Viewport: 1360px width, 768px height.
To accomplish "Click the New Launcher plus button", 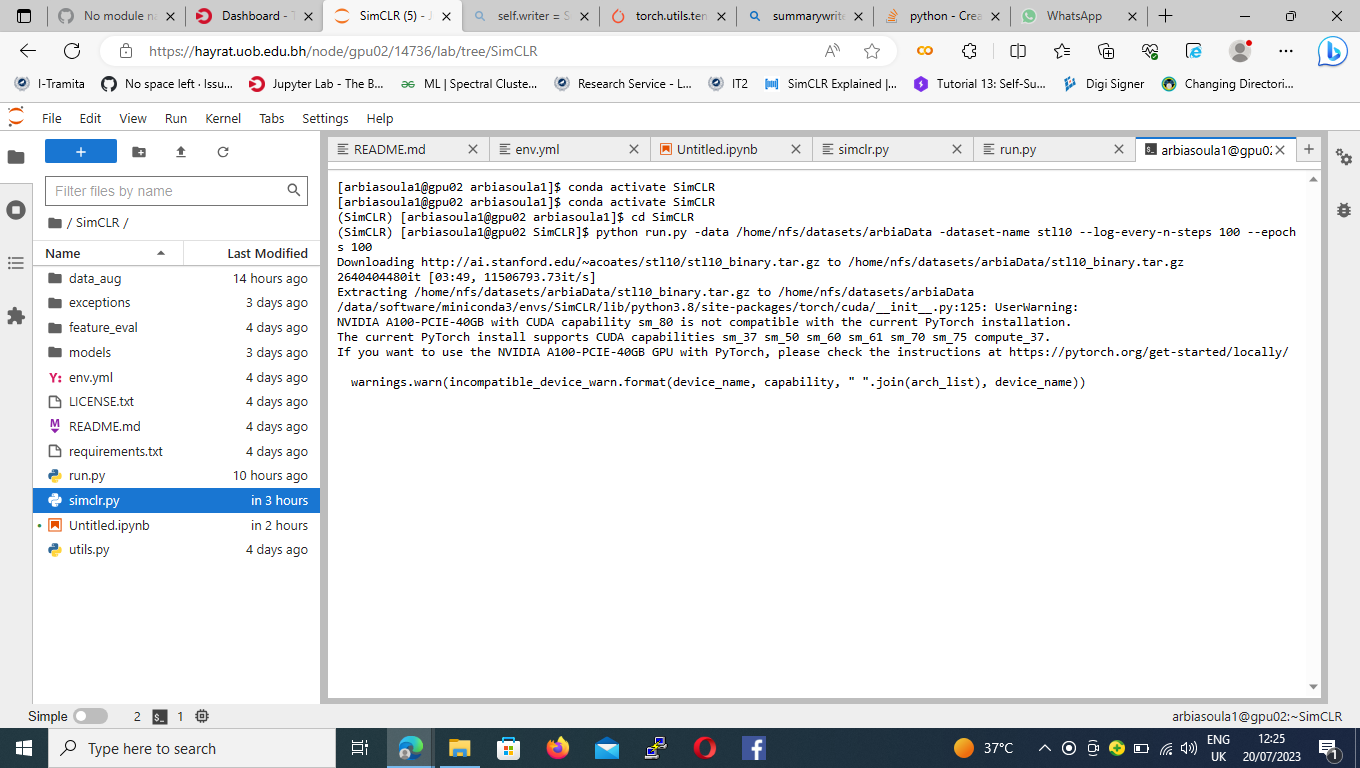I will [80, 151].
